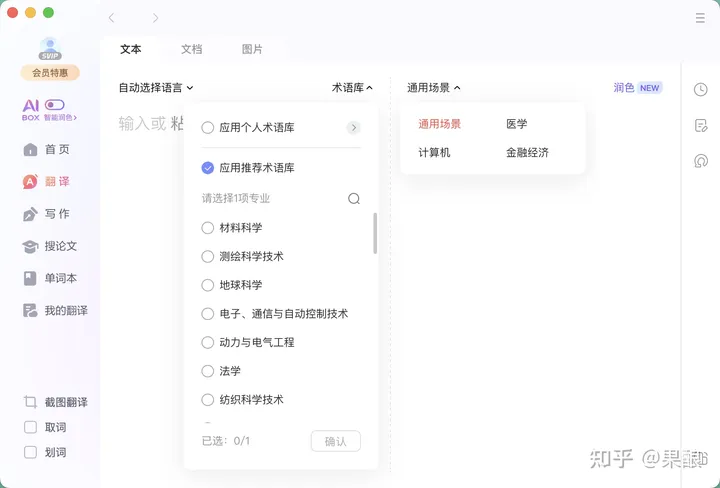
Task: Select 电子、通信与自动控制技术 specialty
Action: tap(208, 314)
